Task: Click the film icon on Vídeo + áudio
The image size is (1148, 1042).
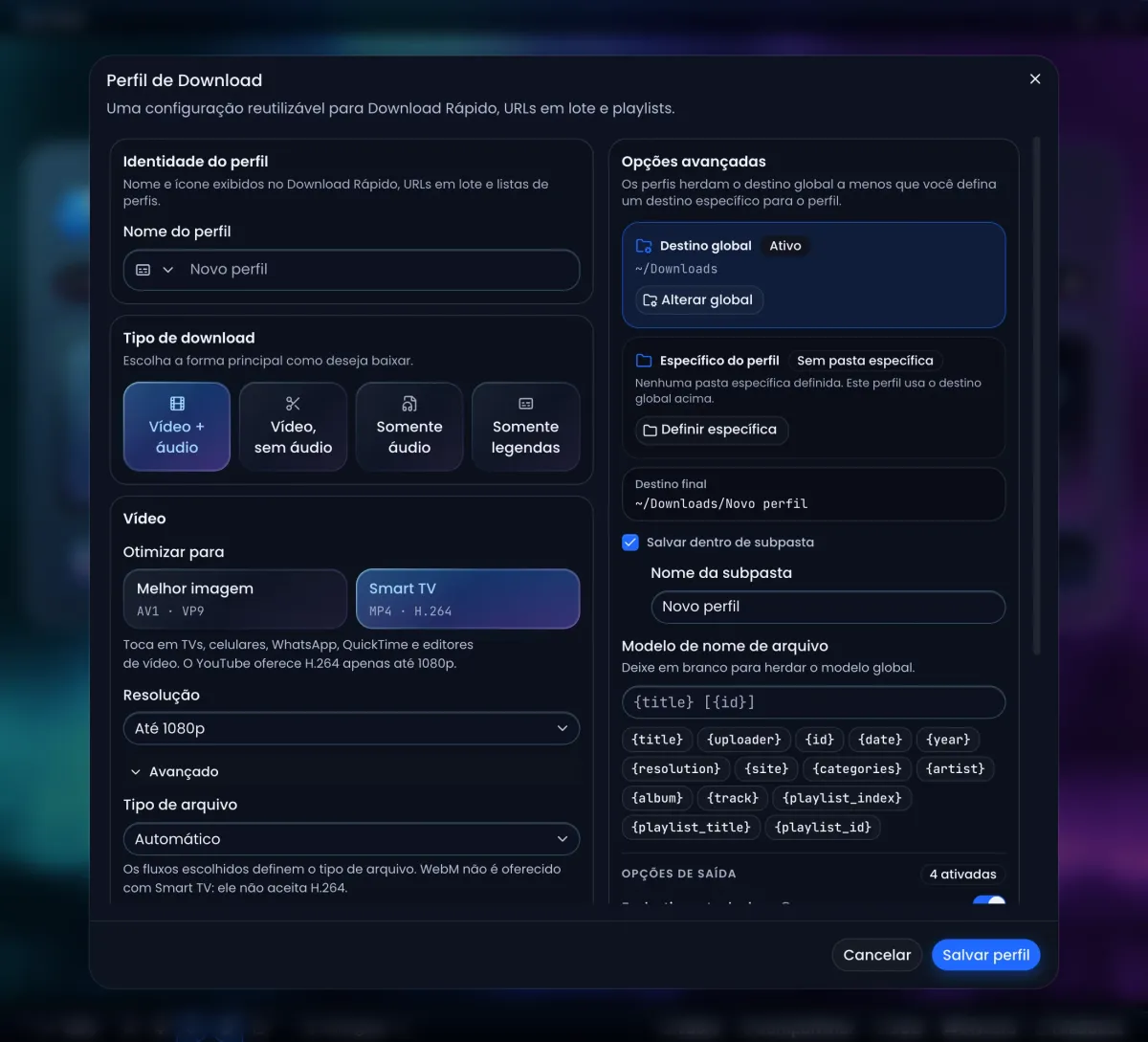Action: click(177, 404)
